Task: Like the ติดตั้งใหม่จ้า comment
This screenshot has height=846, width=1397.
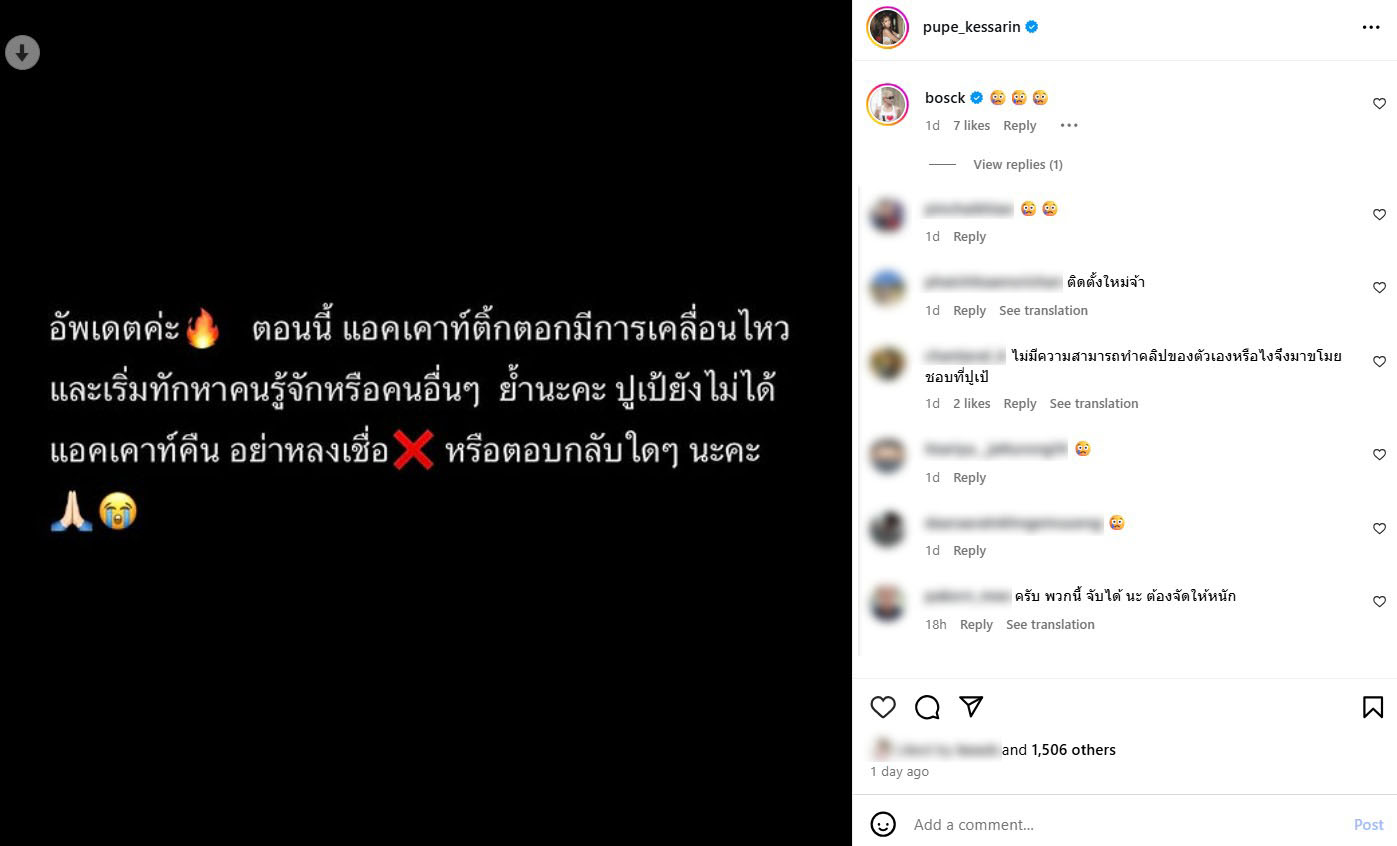Action: (1379, 288)
